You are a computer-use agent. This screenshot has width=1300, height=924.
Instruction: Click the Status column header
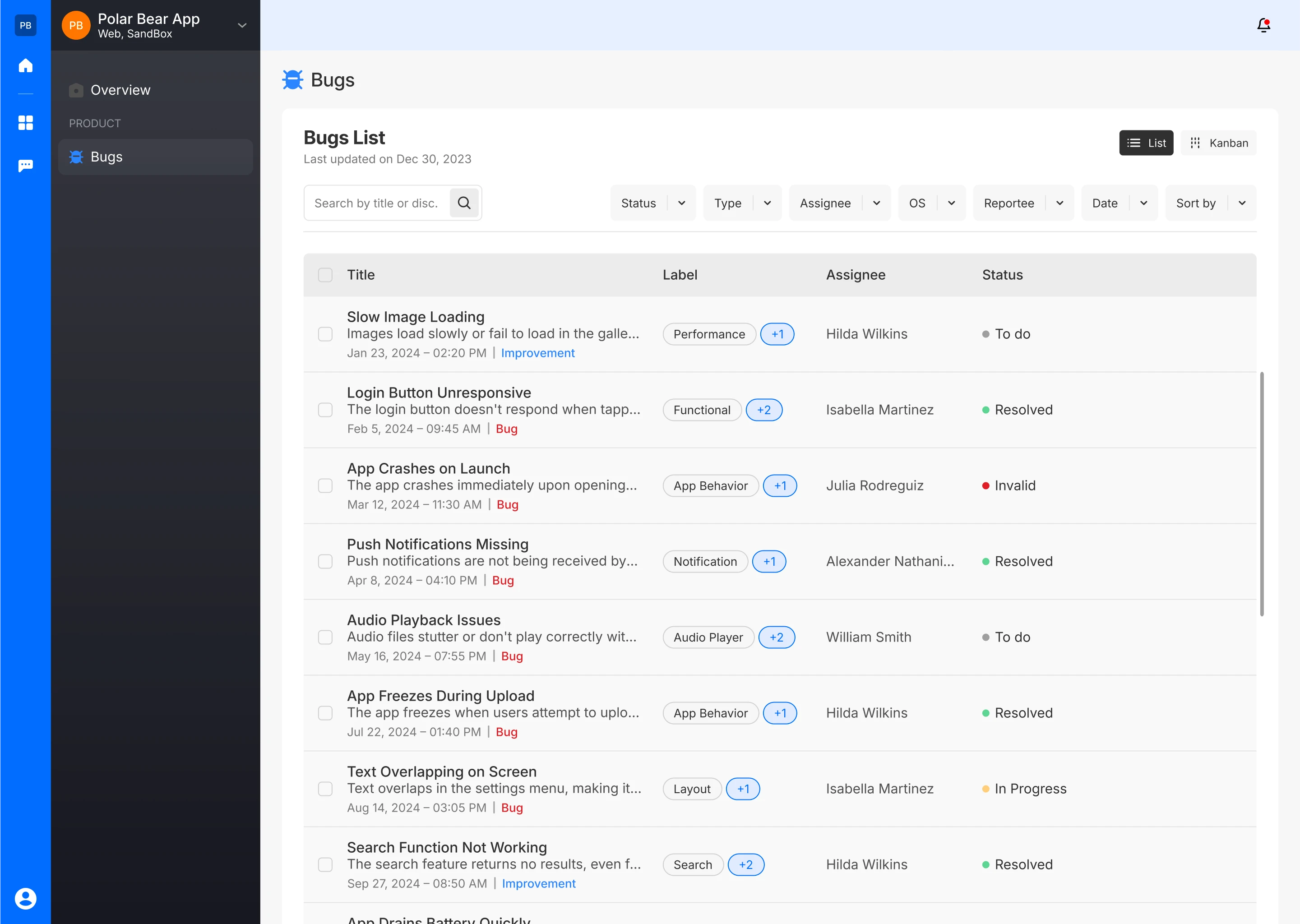(1002, 275)
